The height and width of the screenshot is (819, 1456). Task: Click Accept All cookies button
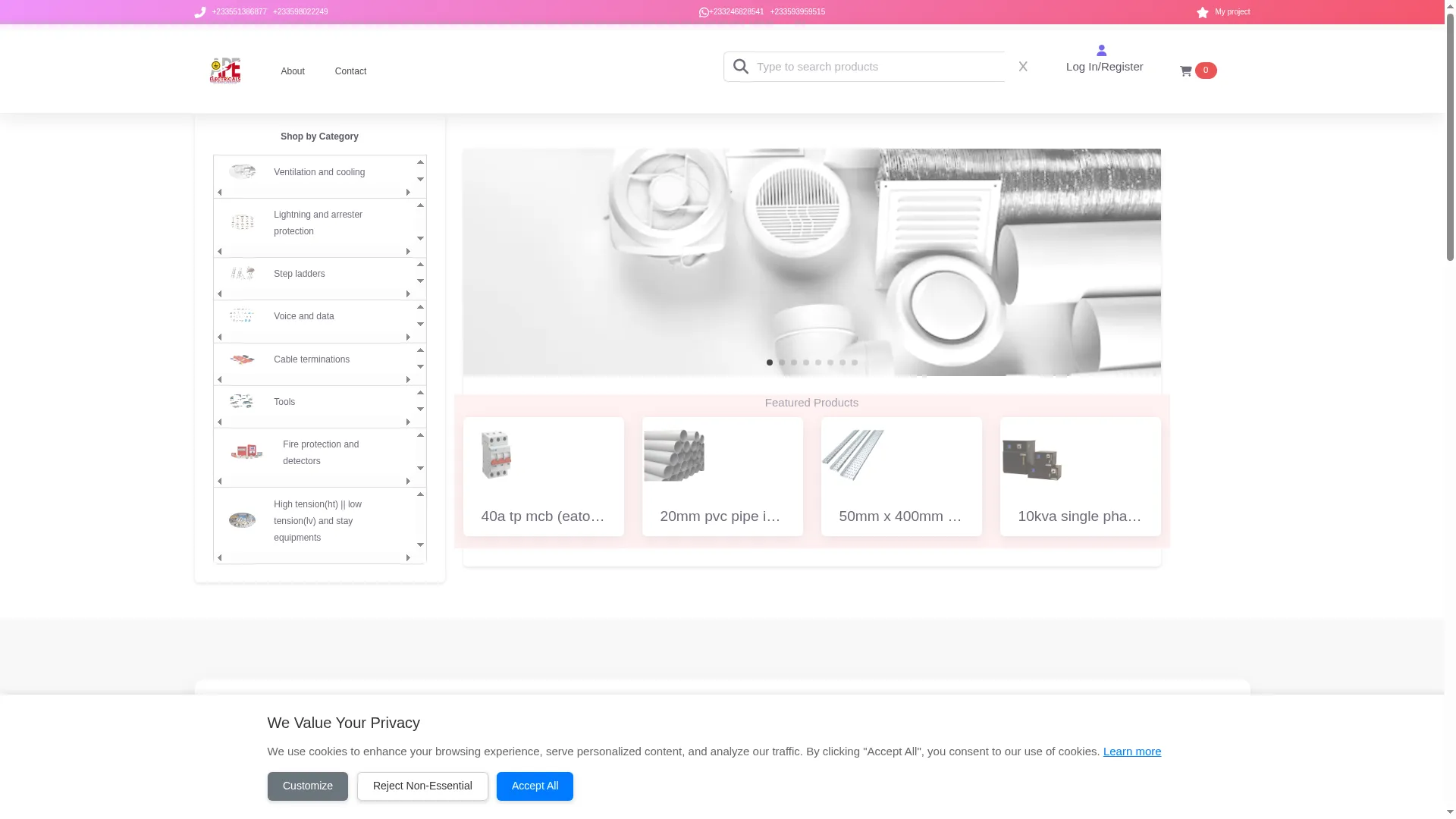click(x=535, y=786)
